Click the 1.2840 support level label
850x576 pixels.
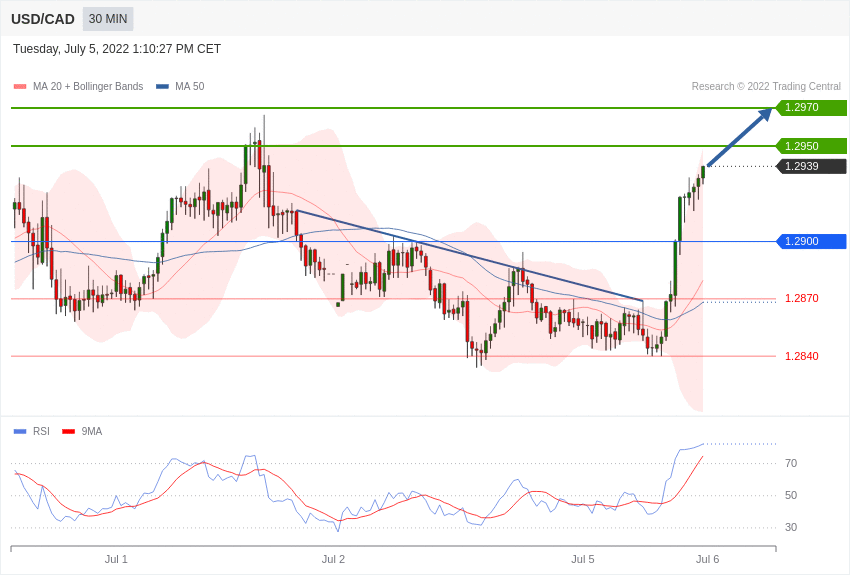(802, 356)
